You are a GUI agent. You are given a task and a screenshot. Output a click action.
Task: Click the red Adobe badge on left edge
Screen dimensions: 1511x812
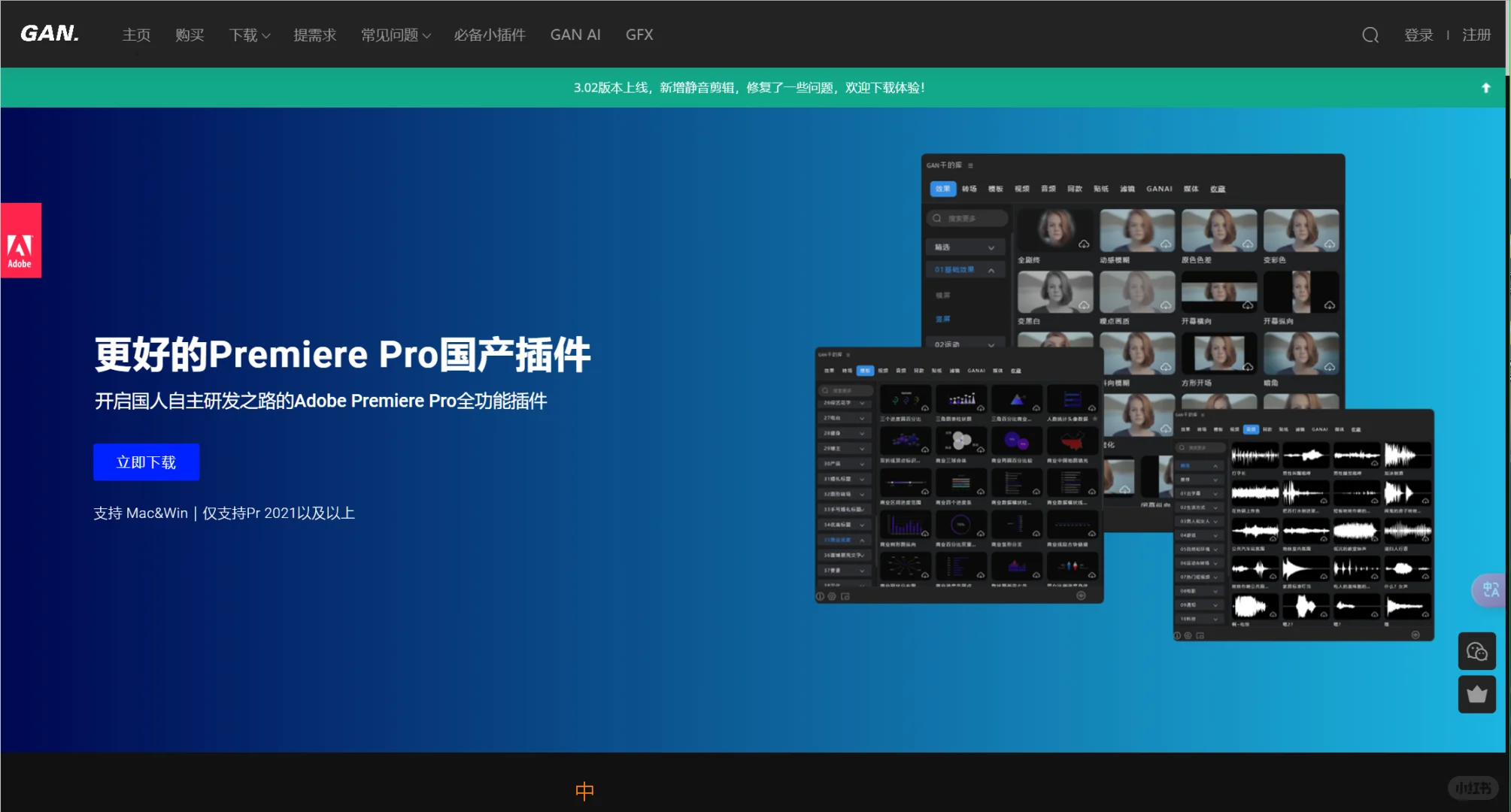21,239
